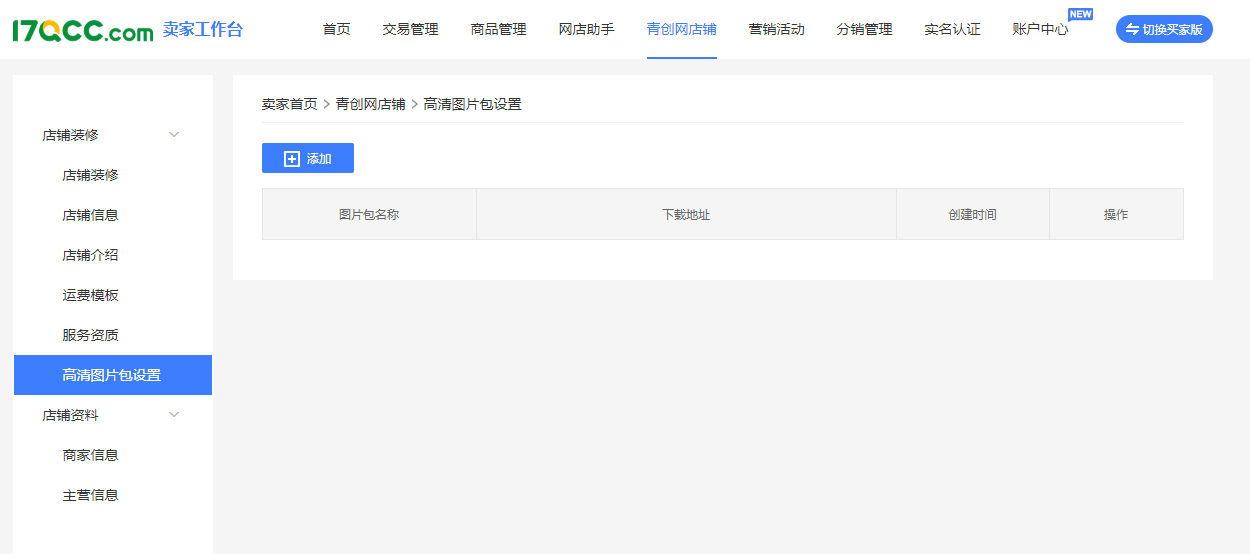Screen dimensions: 1250x554
Task: Switch to 营销活动 tab
Action: (x=776, y=30)
